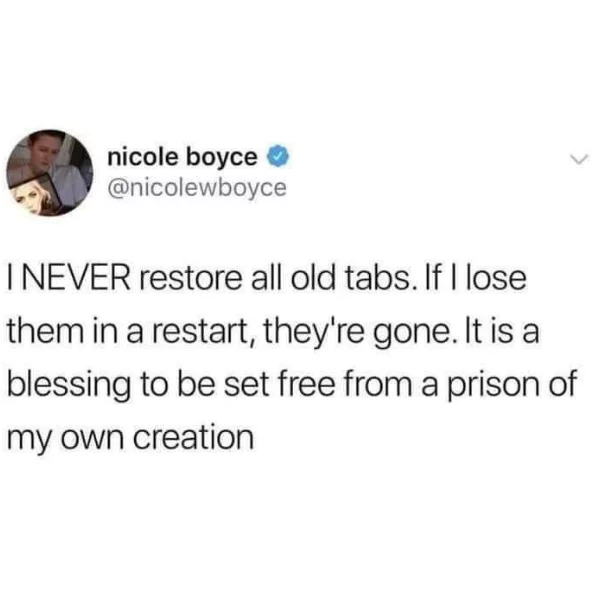Visit the @nicolewboyce handle link
This screenshot has width=600, height=600.
click(x=197, y=188)
